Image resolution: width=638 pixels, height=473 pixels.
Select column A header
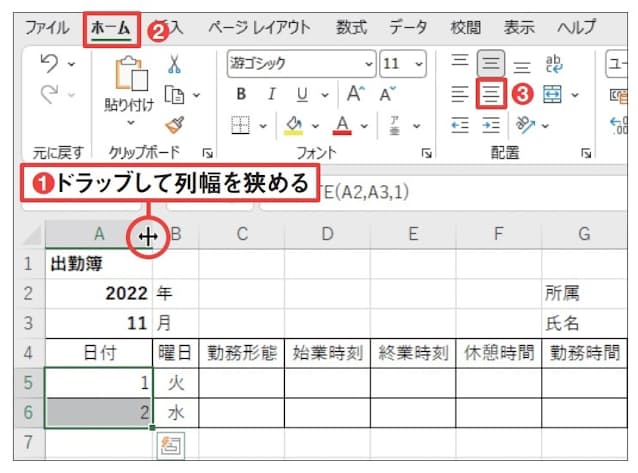click(99, 235)
